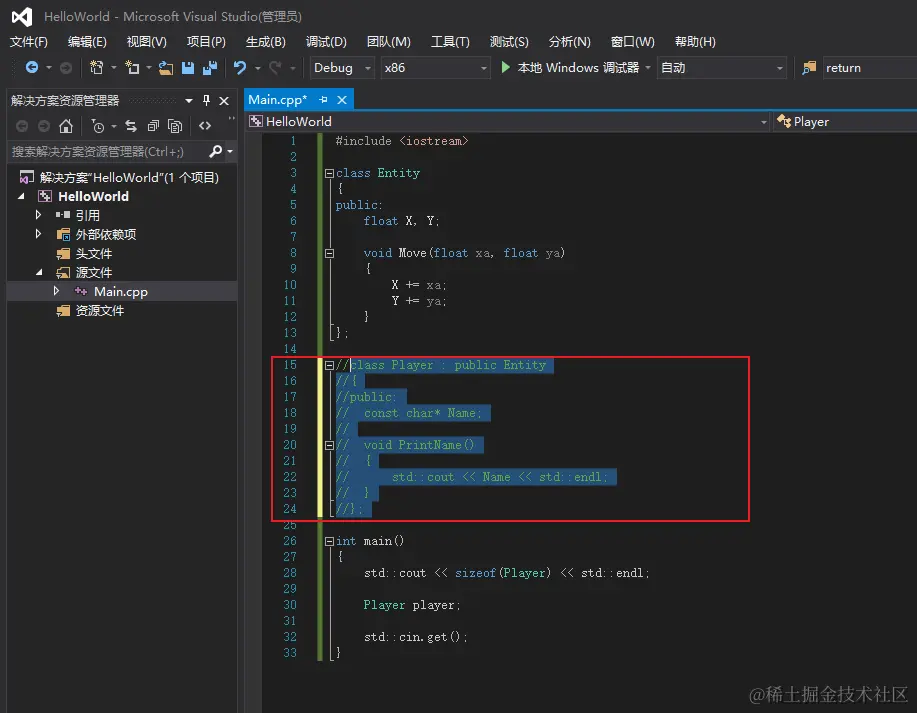Click Solution Explorer's Home icon
The height and width of the screenshot is (713, 917).
pos(66,126)
